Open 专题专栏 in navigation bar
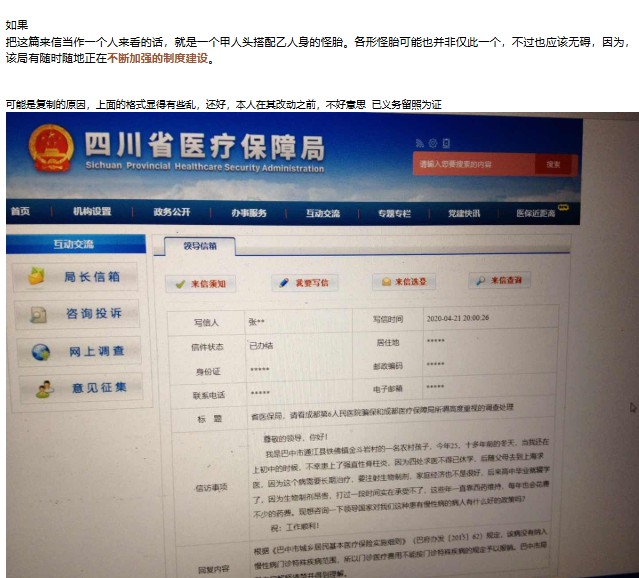 point(394,213)
